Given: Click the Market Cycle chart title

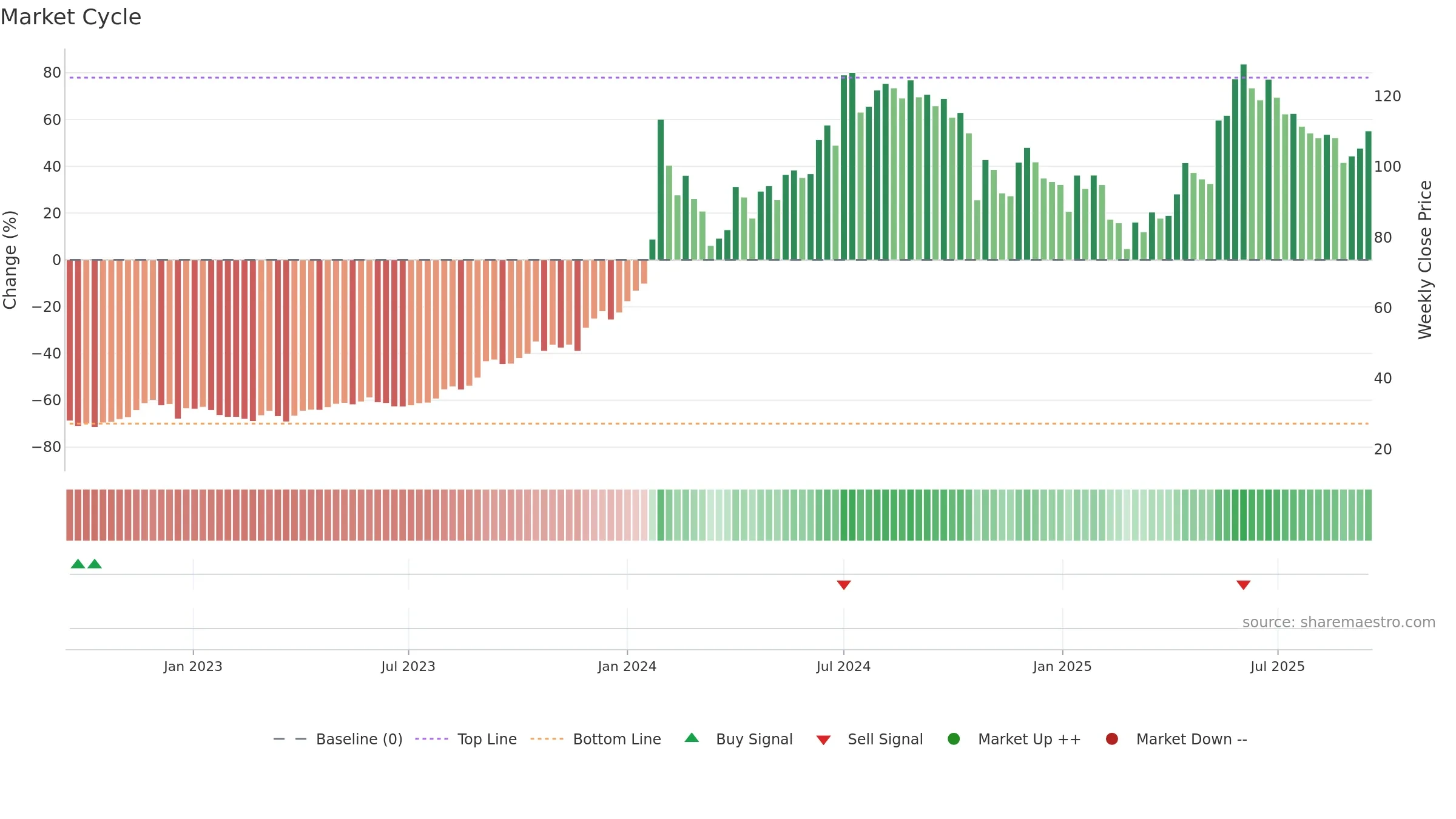Looking at the screenshot, I should click(x=71, y=17).
